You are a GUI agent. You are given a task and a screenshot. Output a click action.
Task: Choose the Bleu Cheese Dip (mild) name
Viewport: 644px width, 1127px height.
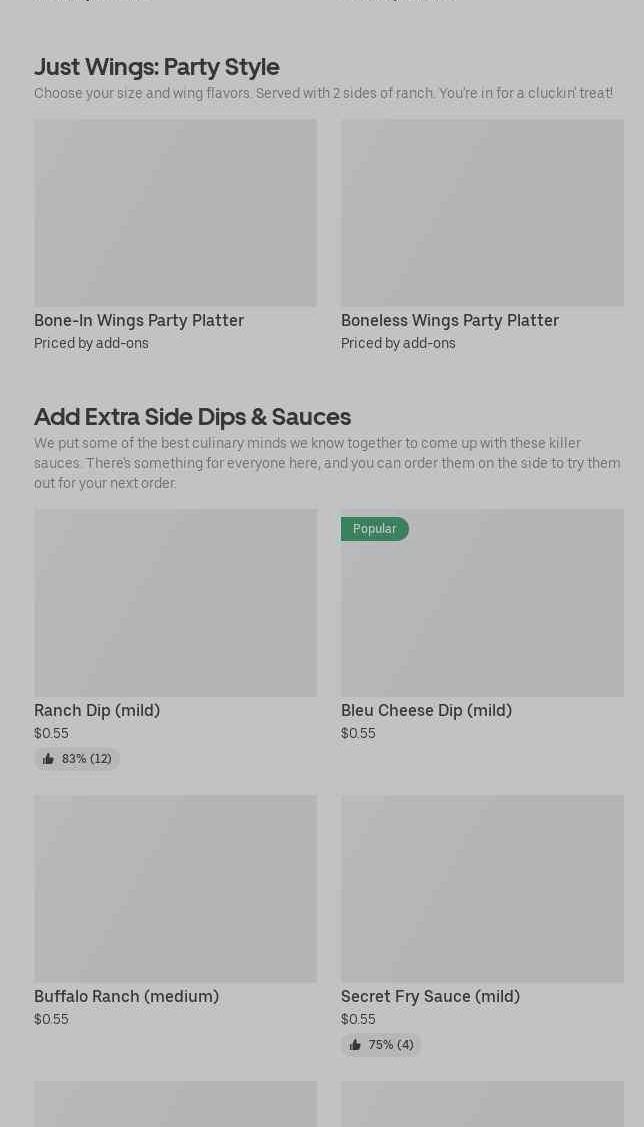[426, 711]
